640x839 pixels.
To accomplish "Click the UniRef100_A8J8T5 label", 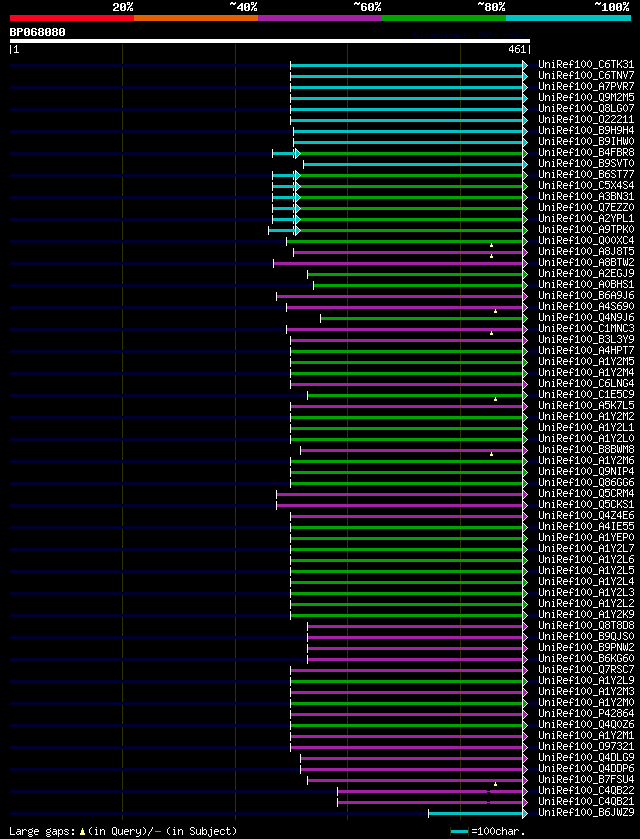I will click(x=586, y=251).
